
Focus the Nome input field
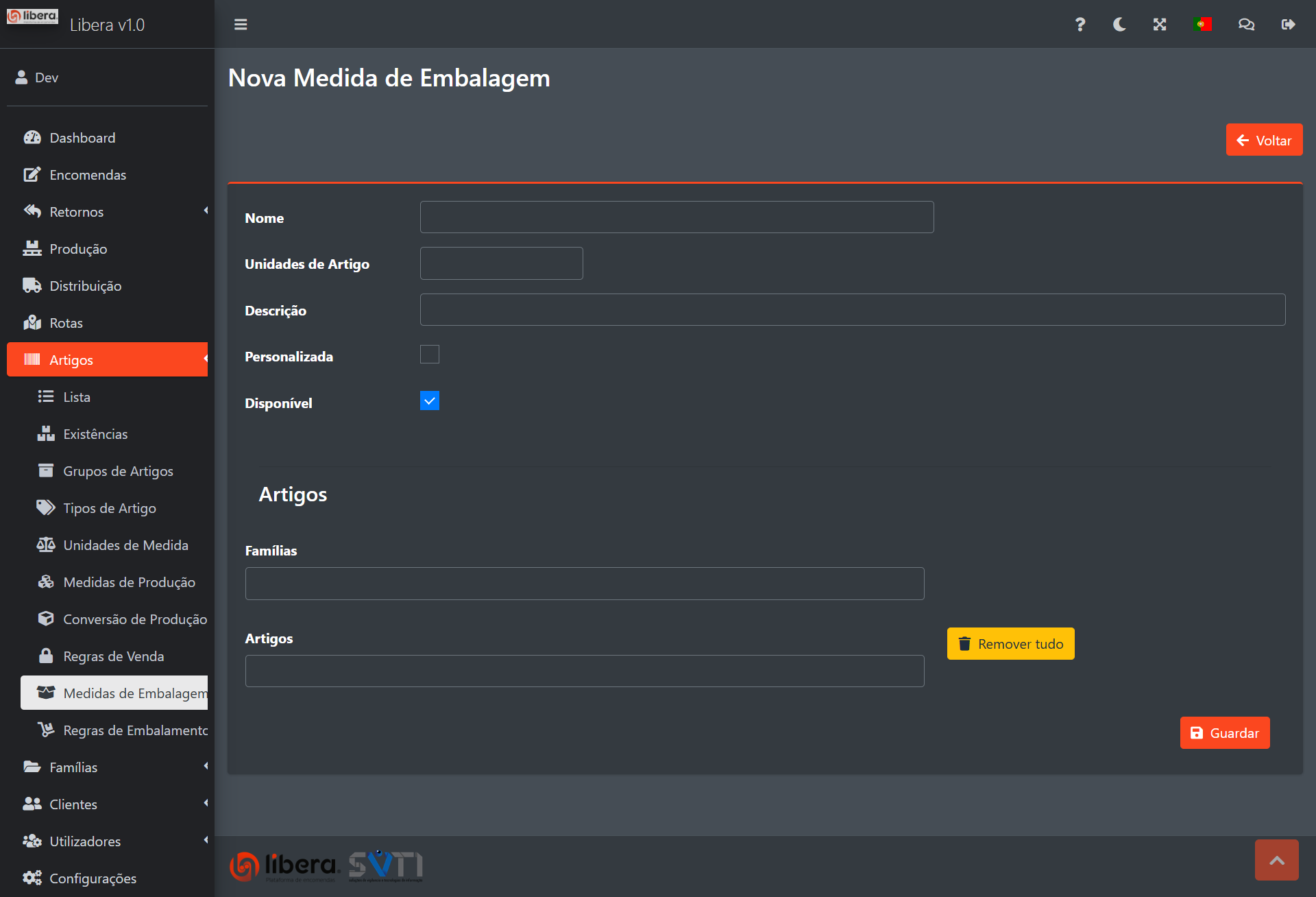pyautogui.click(x=677, y=217)
